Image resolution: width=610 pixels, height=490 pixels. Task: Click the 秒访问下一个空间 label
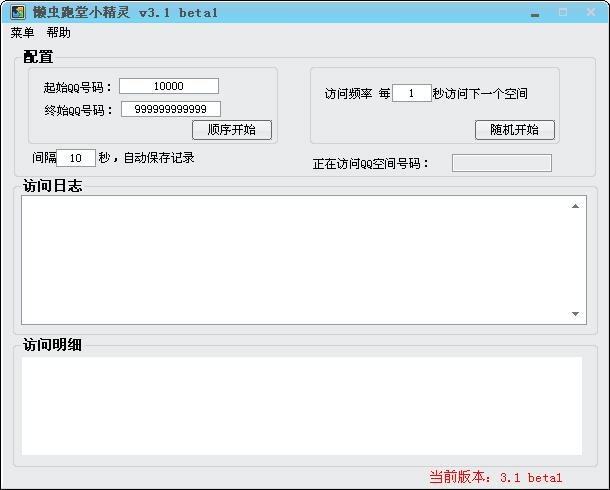(480, 94)
